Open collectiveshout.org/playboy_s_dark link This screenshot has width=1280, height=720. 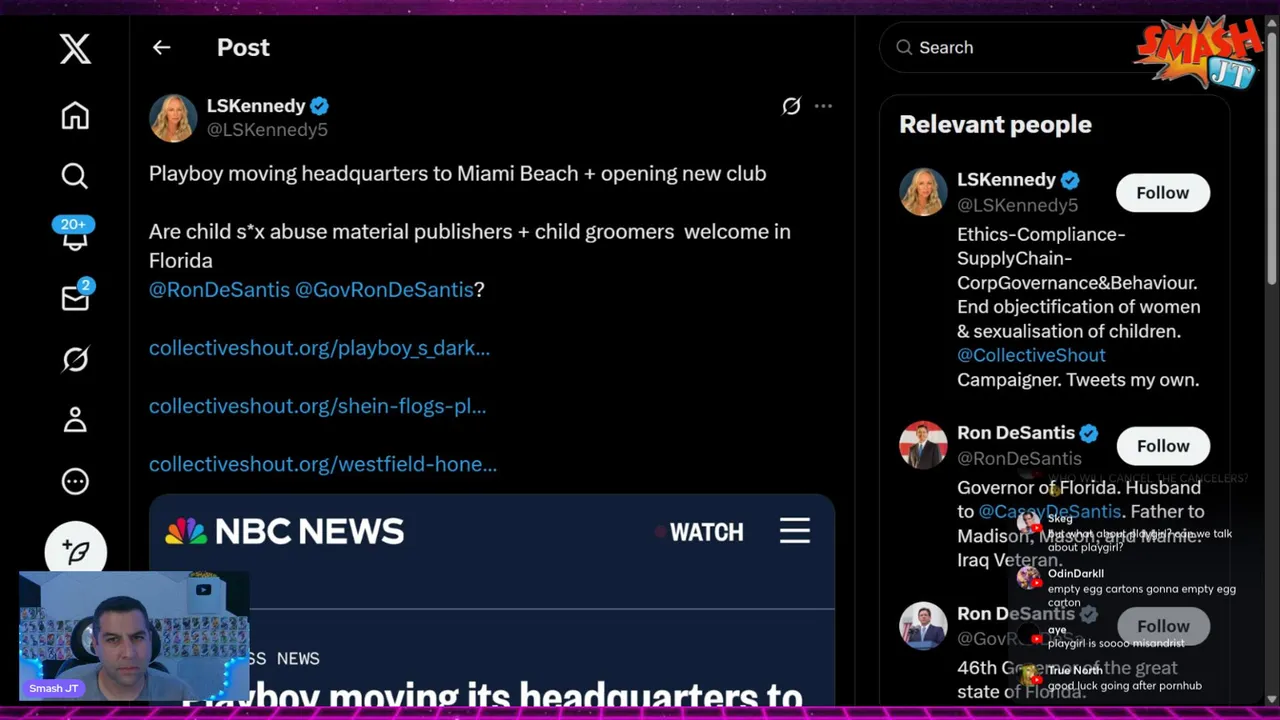point(319,348)
